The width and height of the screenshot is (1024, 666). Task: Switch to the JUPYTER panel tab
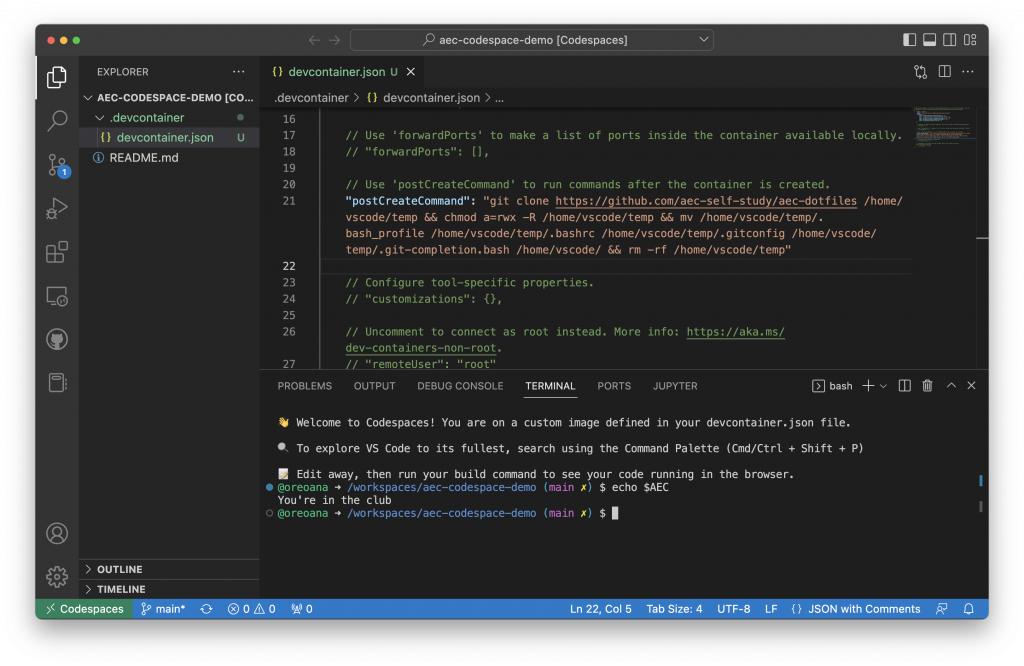pos(675,386)
